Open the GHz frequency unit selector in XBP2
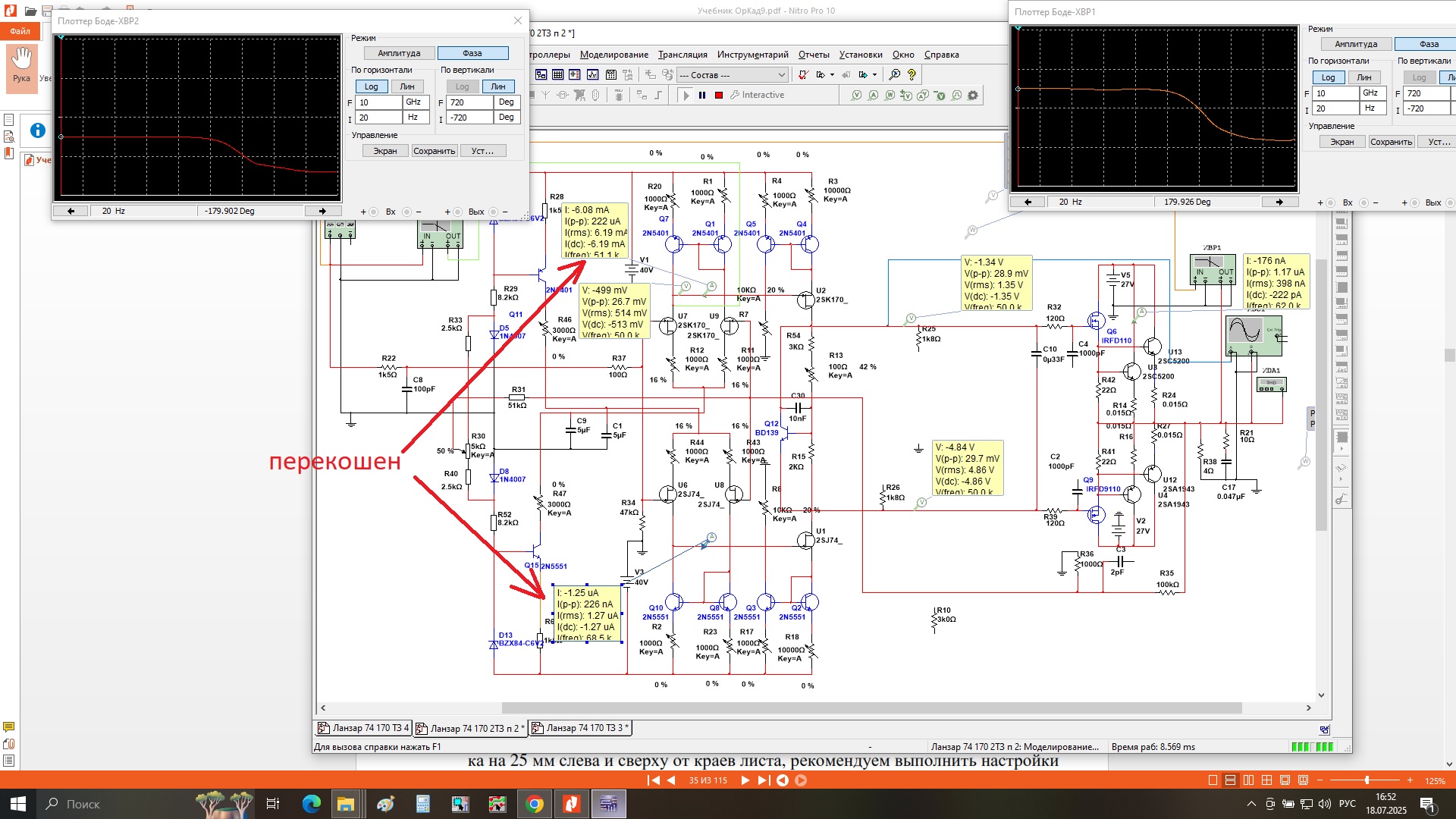Screen dimensions: 1456x819 (416, 102)
